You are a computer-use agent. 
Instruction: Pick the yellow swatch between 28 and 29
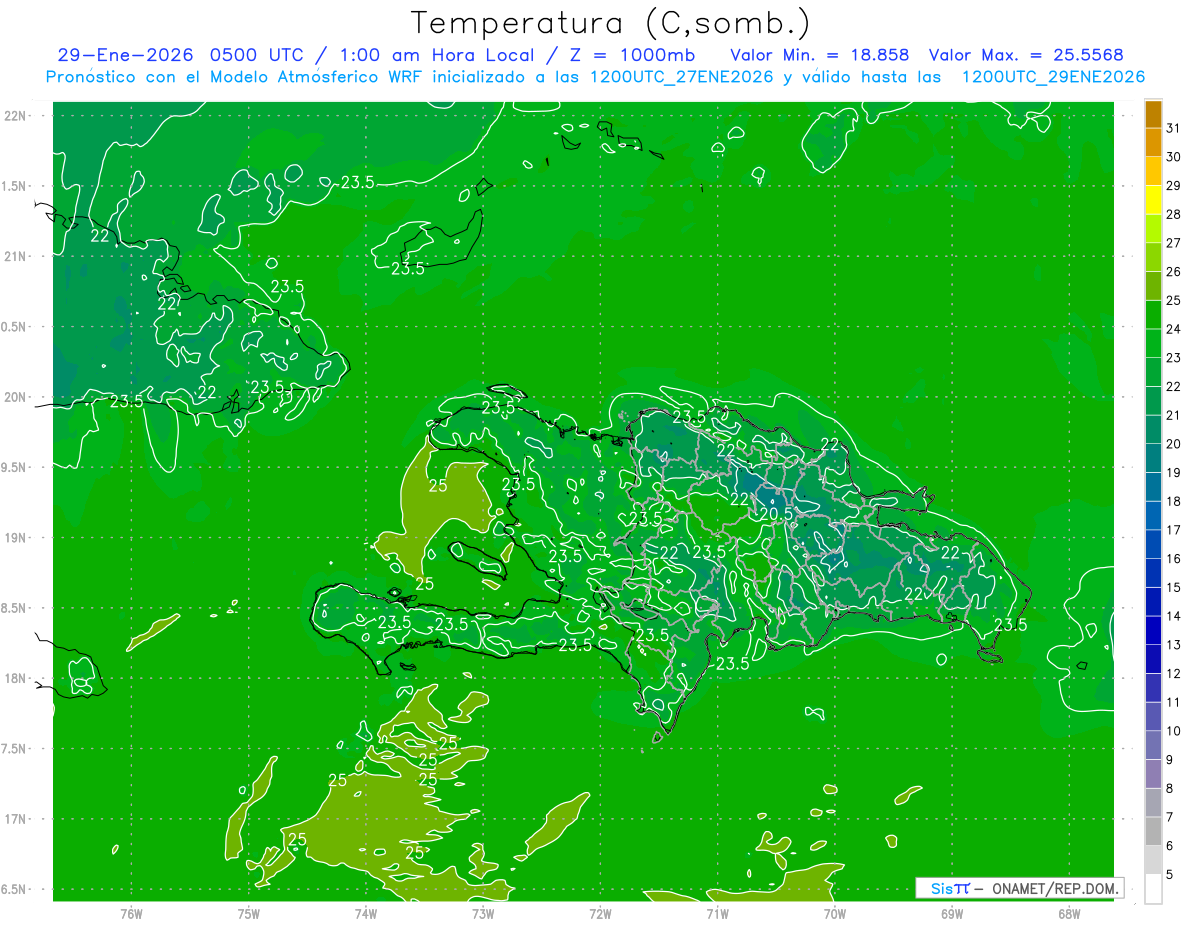(1154, 201)
